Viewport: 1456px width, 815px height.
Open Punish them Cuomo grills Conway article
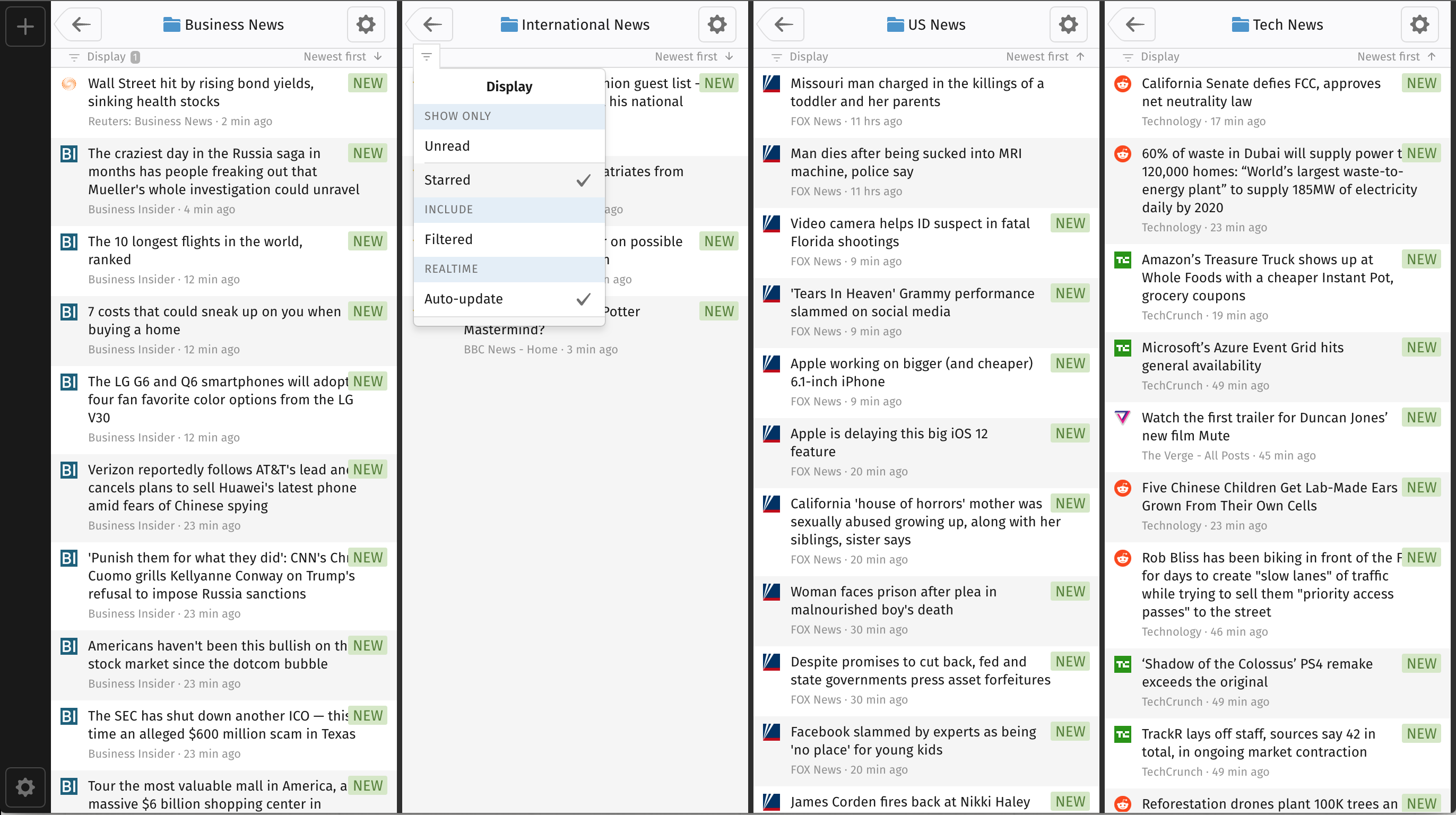tap(224, 587)
